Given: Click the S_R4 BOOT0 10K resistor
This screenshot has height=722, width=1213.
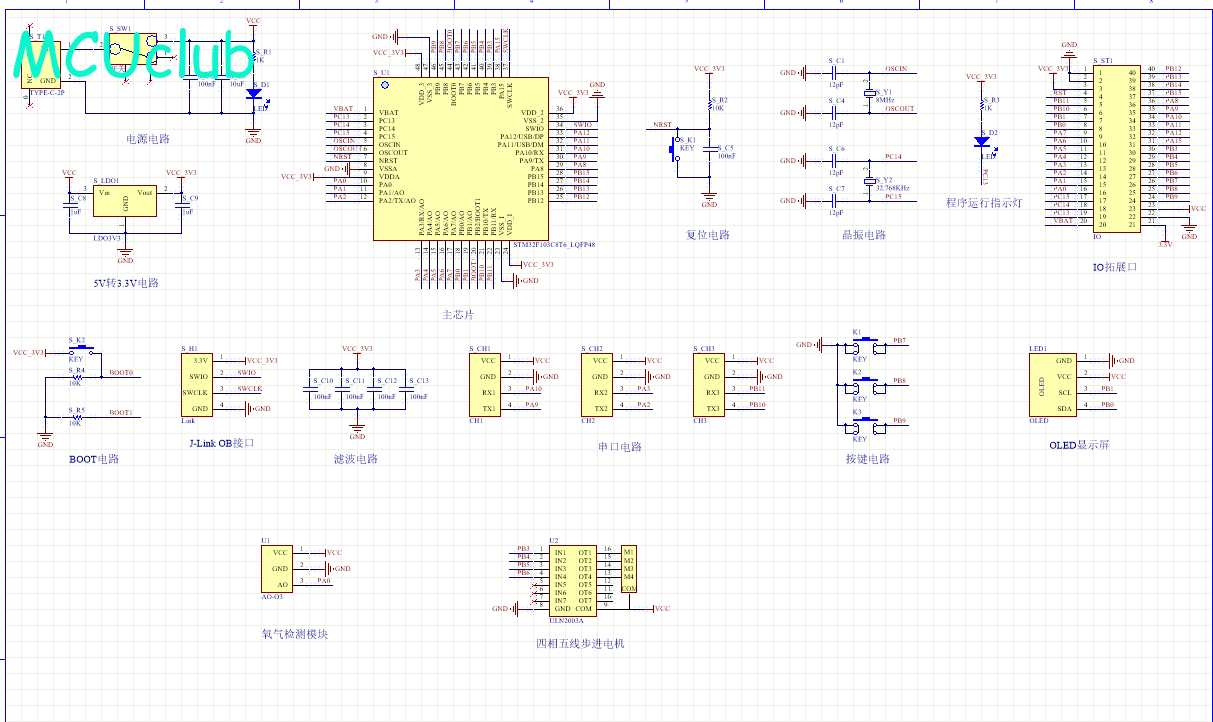Looking at the screenshot, I should [76, 375].
